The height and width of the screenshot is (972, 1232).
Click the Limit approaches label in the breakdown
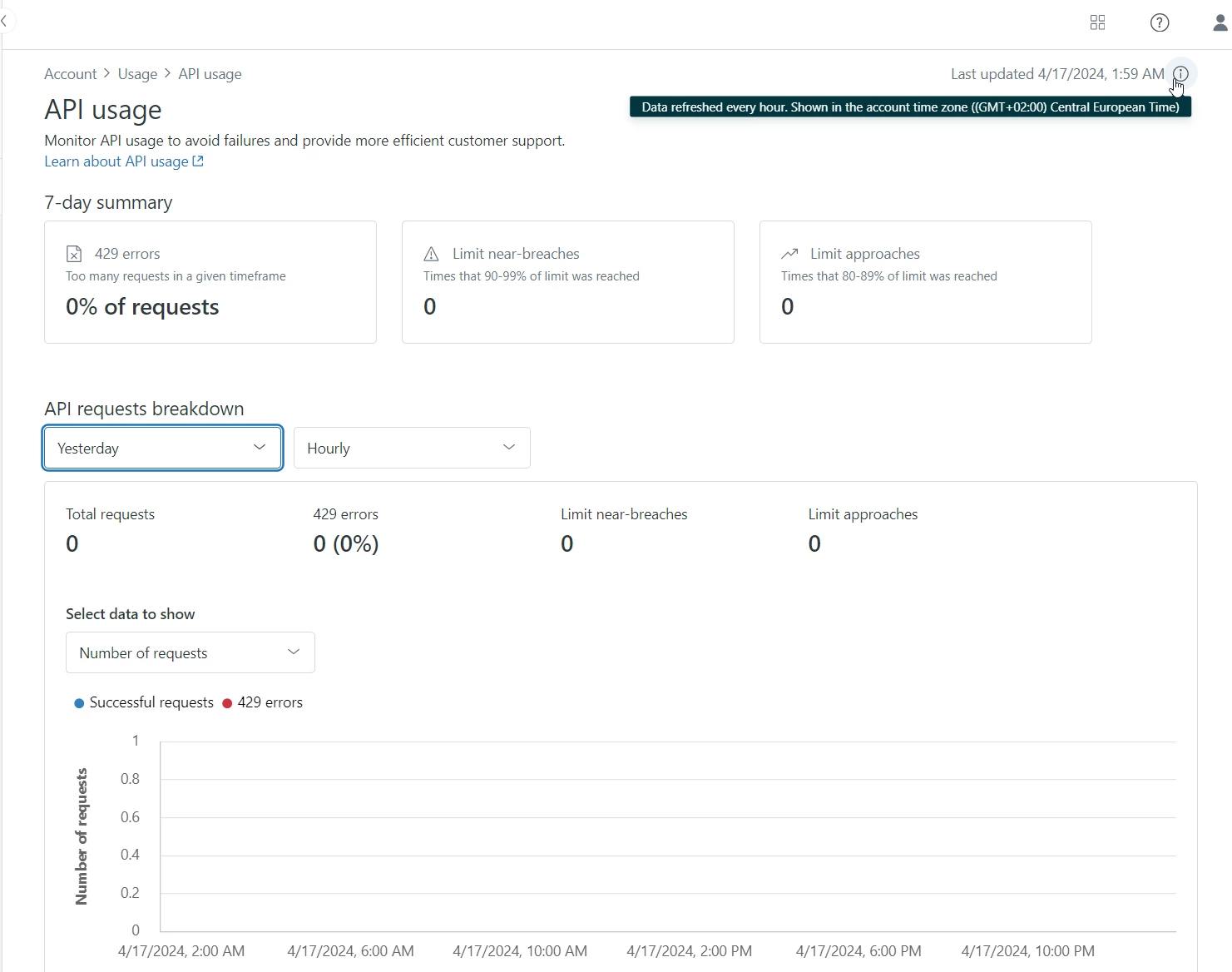(x=863, y=514)
